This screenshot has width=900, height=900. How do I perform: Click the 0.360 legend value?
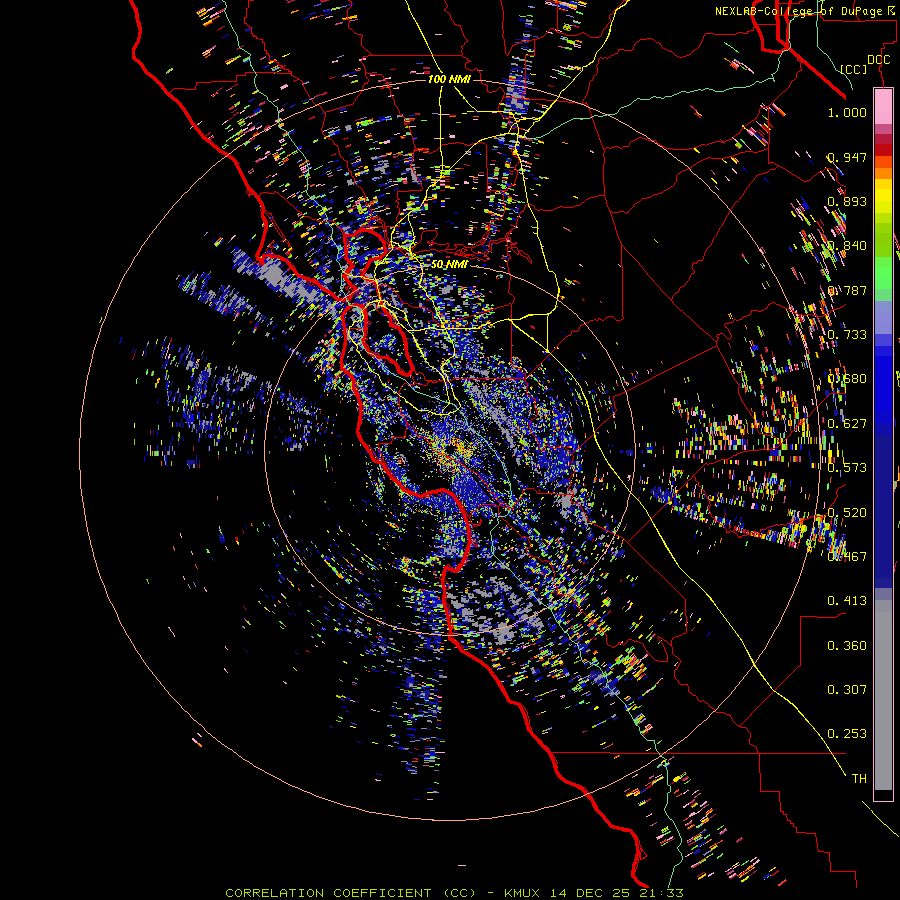(x=847, y=646)
